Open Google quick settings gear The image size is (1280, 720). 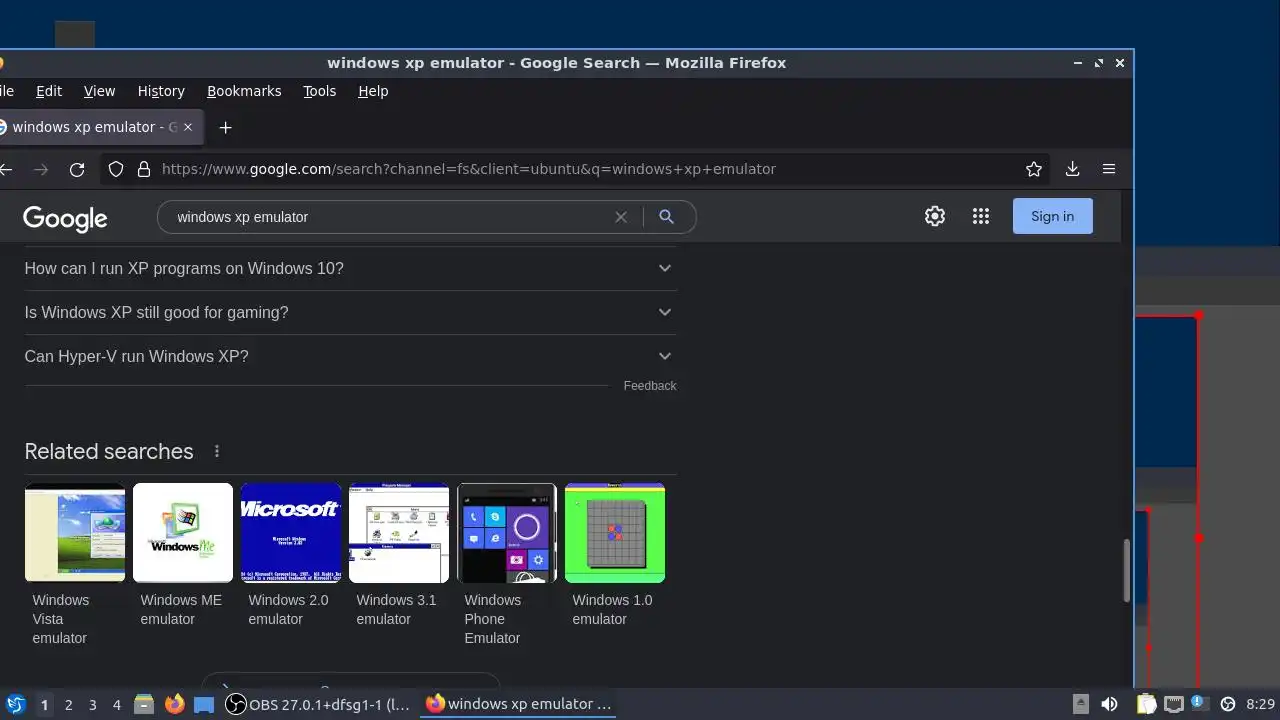pos(935,216)
